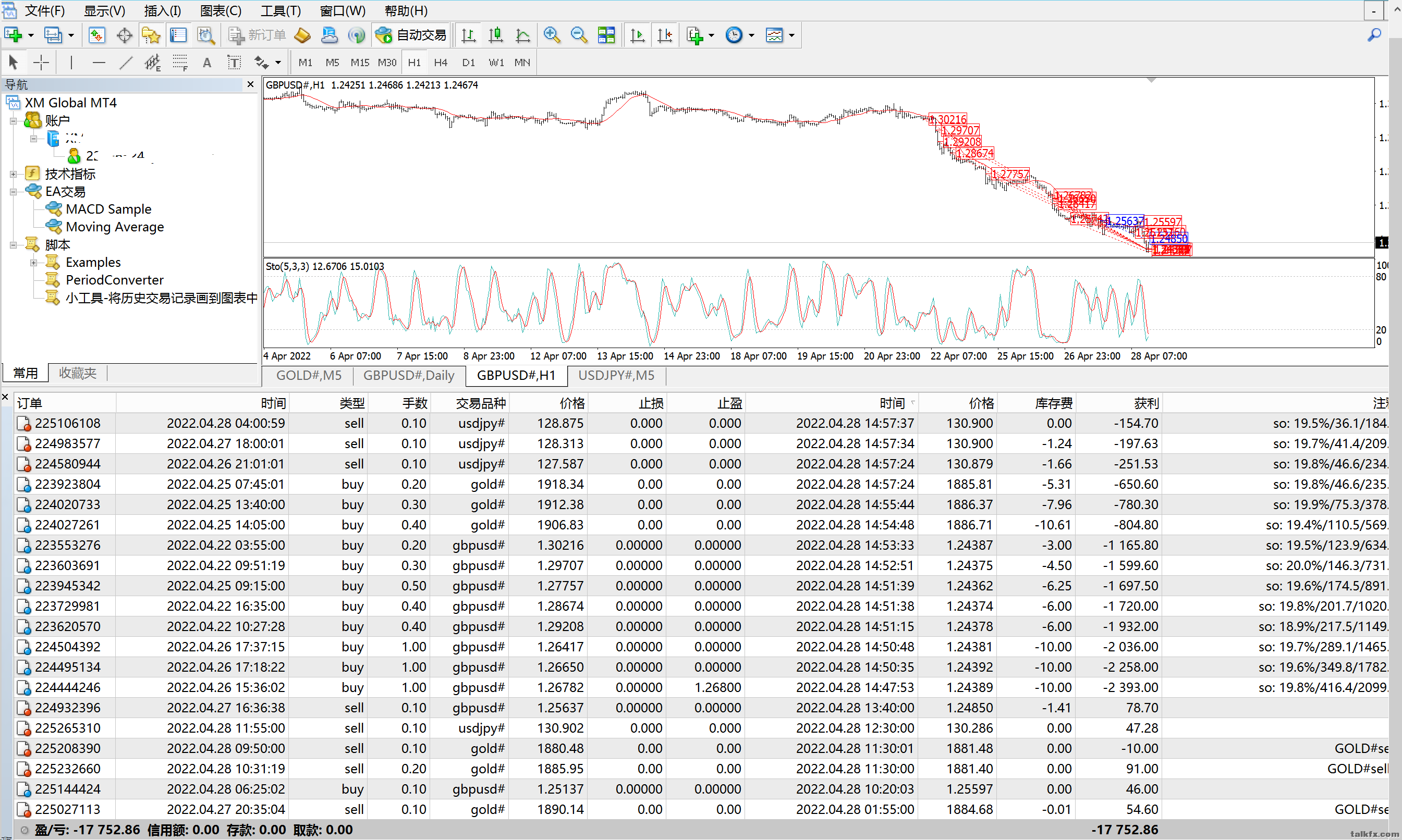Open the dropdown arrow beside profiles
This screenshot has width=1402, height=840.
click(x=71, y=35)
